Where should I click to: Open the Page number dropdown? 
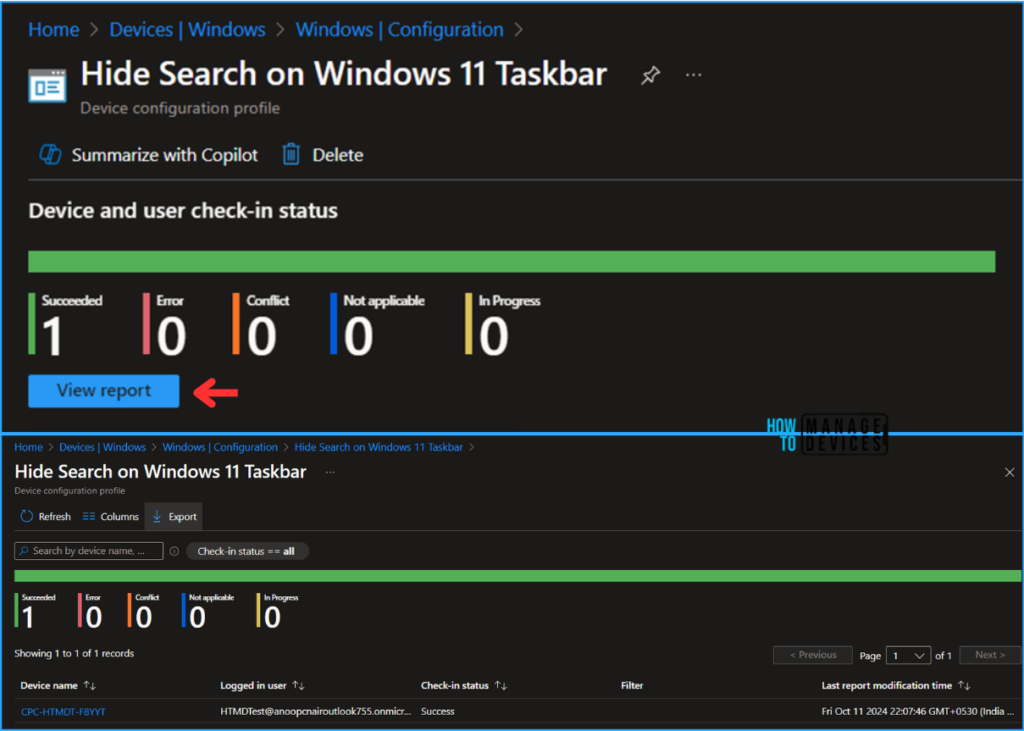pyautogui.click(x=908, y=655)
